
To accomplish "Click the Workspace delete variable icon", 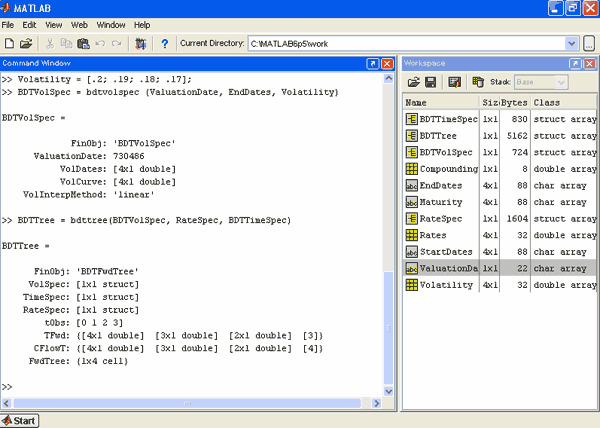I will [x=478, y=82].
